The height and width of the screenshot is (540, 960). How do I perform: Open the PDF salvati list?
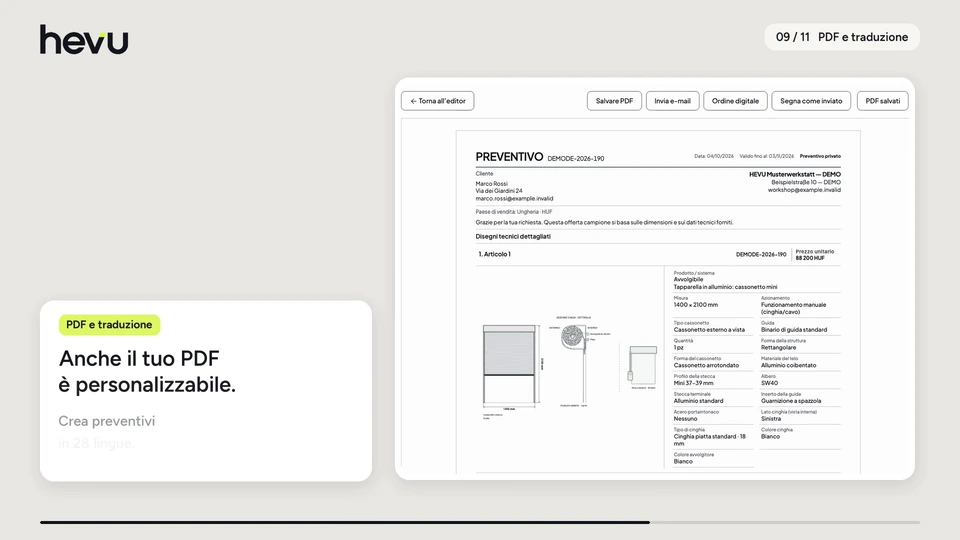tap(882, 101)
